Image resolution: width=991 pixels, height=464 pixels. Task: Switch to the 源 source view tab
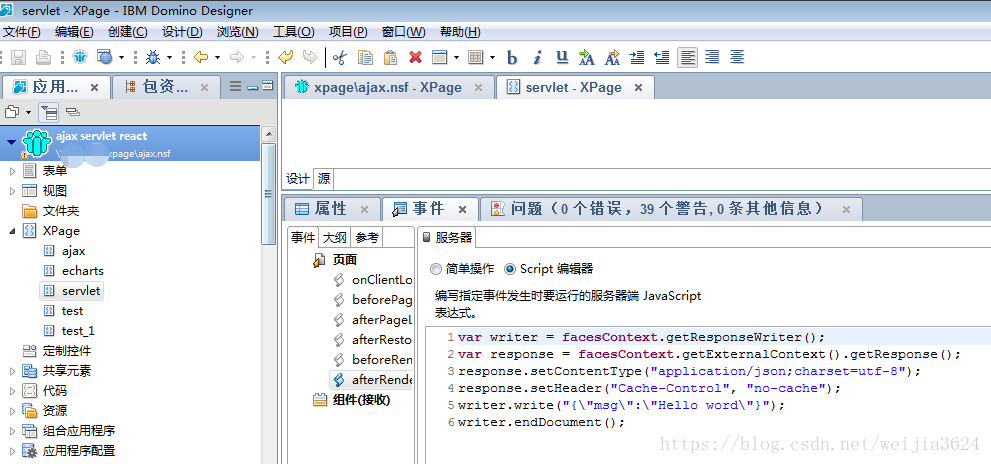coord(324,179)
